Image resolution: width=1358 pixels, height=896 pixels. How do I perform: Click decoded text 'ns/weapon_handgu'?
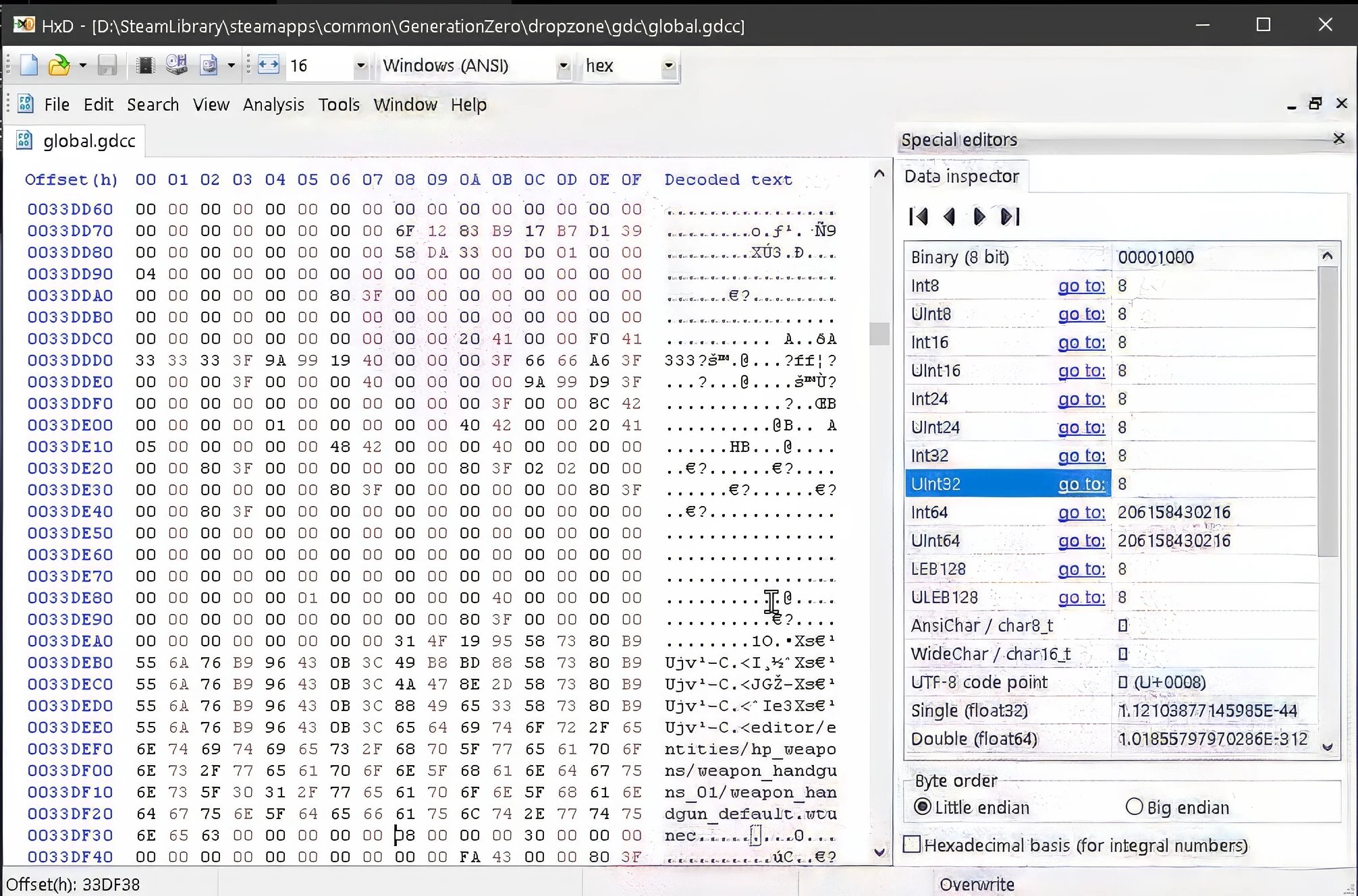751,771
